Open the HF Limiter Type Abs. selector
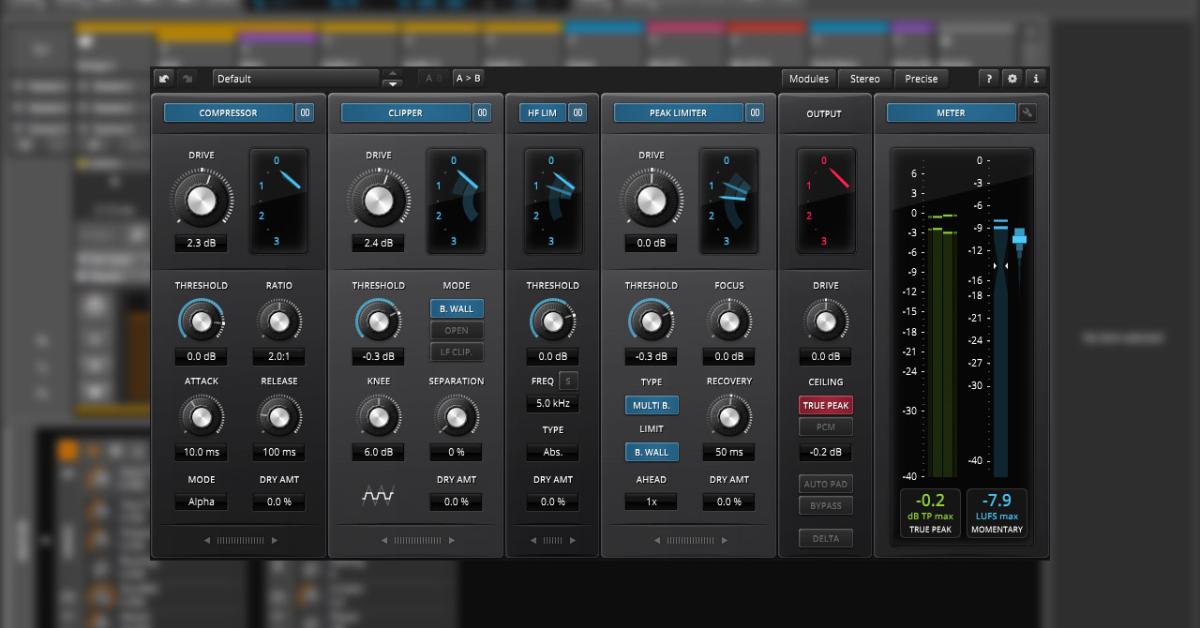The image size is (1200, 628). pos(553,452)
